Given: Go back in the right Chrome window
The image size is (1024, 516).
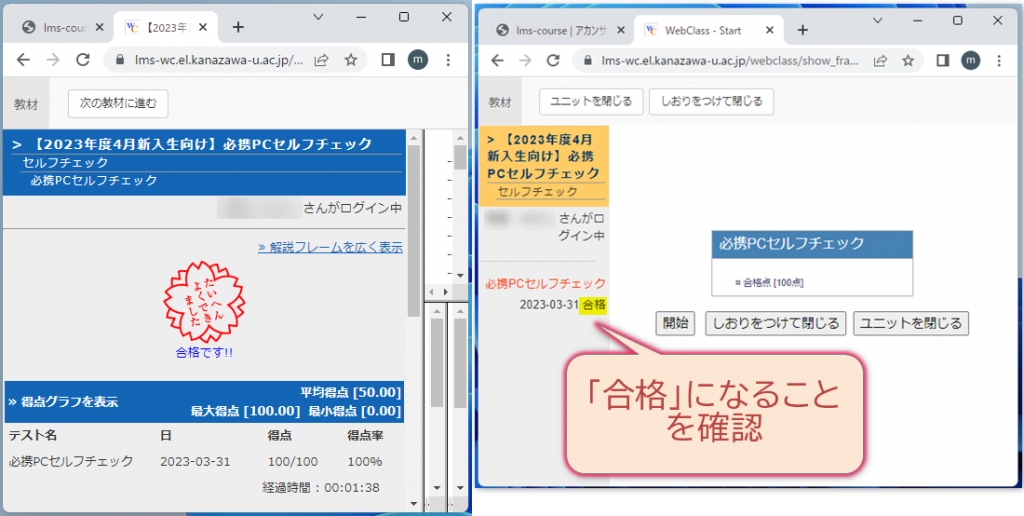Looking at the screenshot, I should pos(497,60).
